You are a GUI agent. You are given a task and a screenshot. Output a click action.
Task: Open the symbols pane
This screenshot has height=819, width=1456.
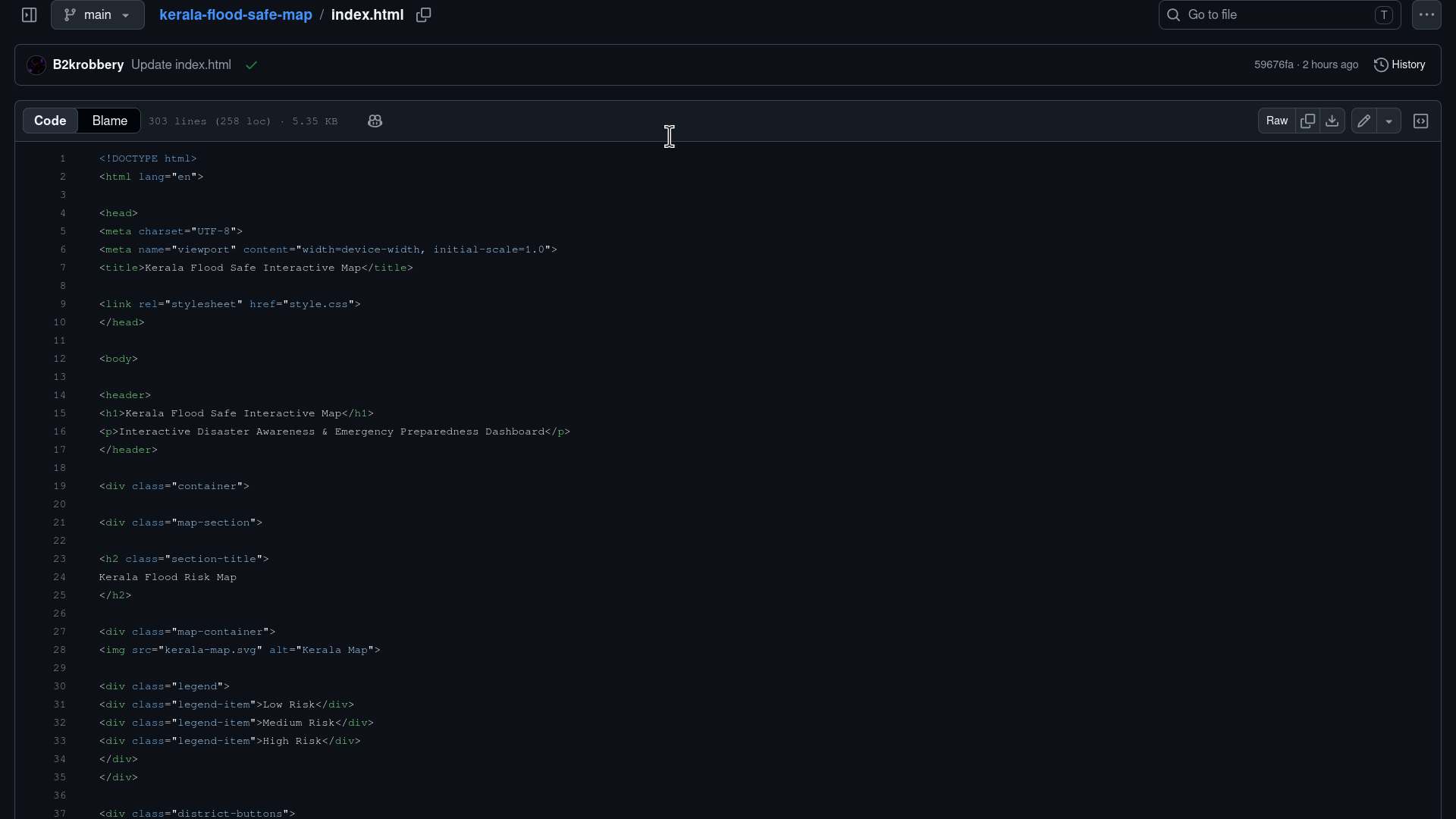coord(1420,121)
